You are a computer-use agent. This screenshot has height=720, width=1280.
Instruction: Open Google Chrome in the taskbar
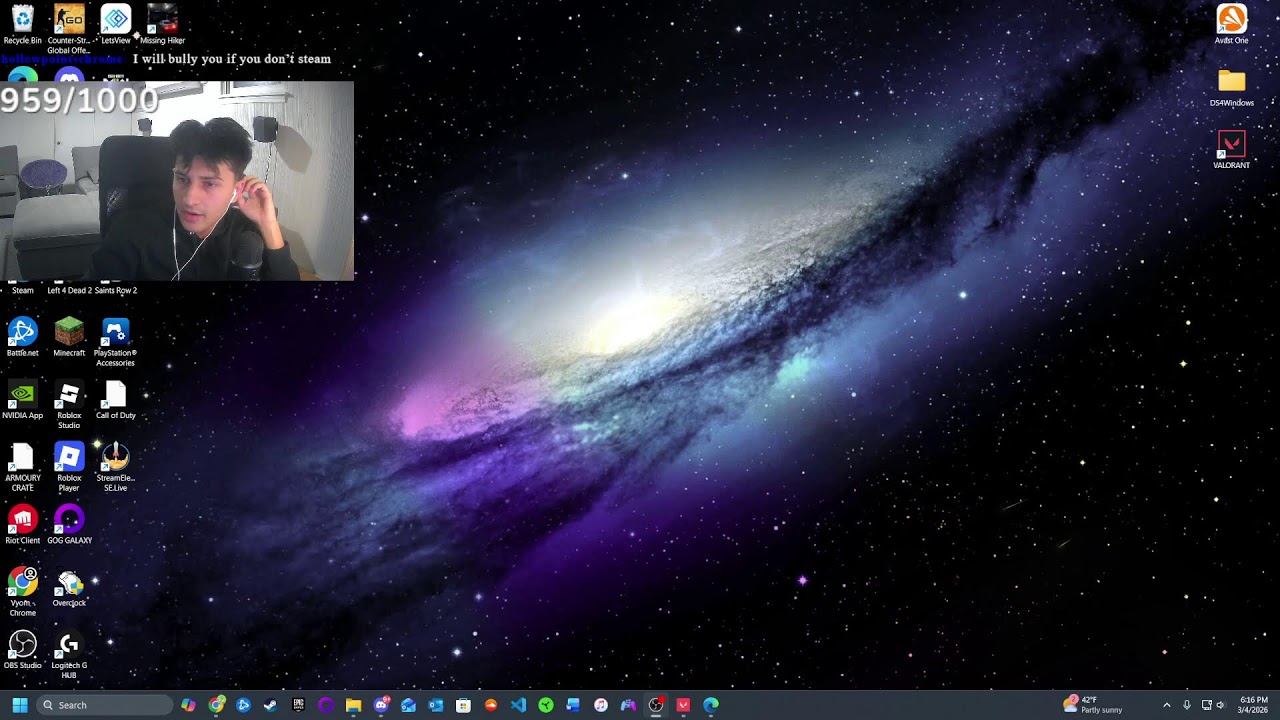[216, 705]
